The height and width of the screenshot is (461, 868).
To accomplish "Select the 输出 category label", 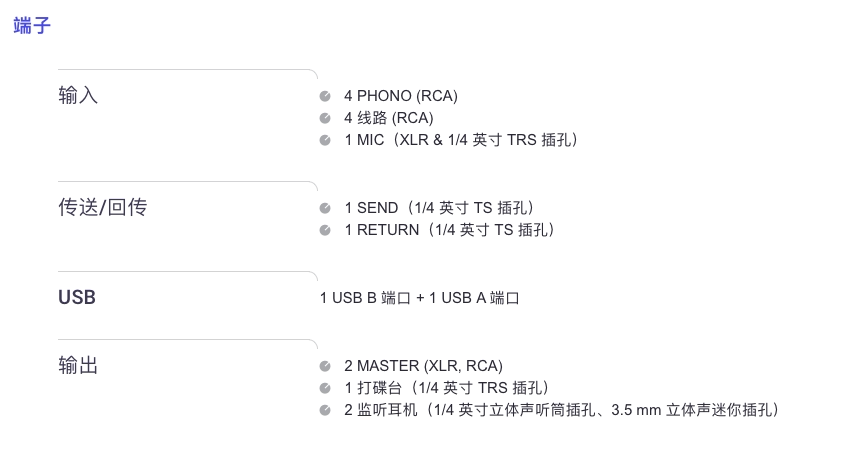I will [78, 366].
